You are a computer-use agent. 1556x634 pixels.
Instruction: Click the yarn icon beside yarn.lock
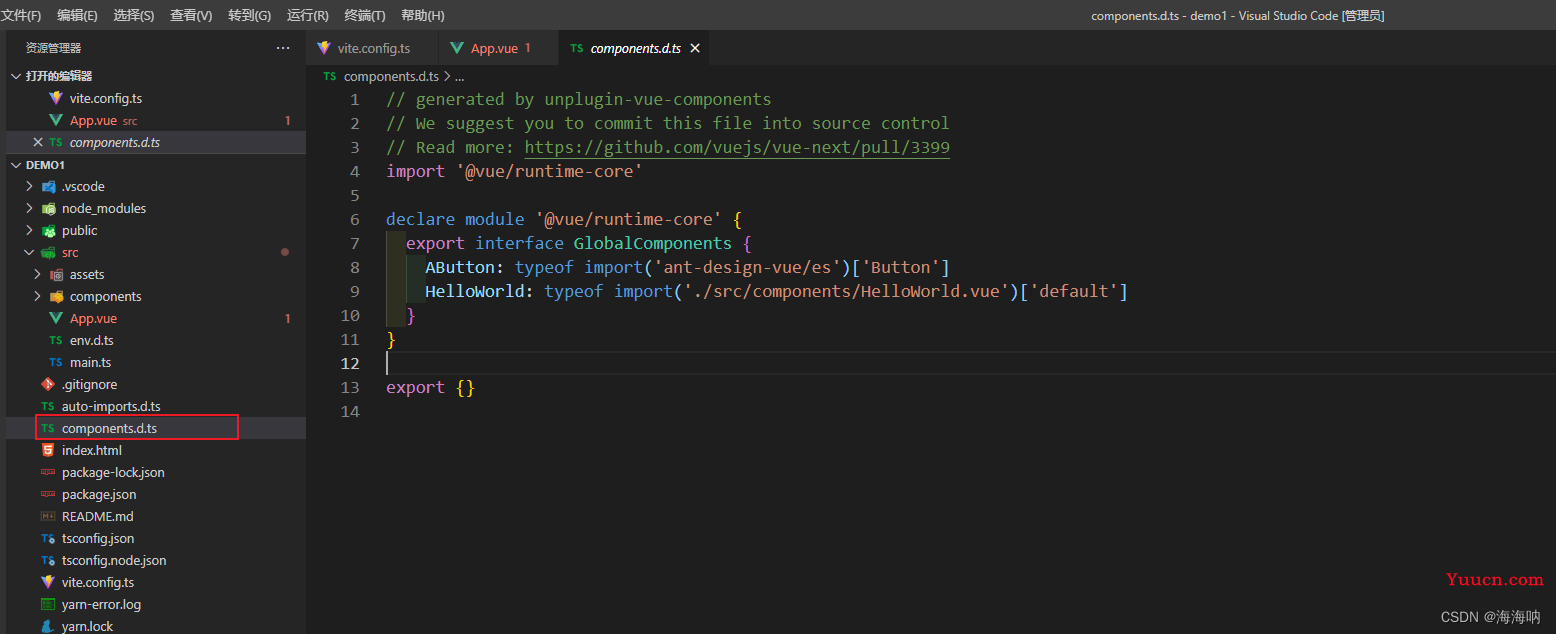48,626
